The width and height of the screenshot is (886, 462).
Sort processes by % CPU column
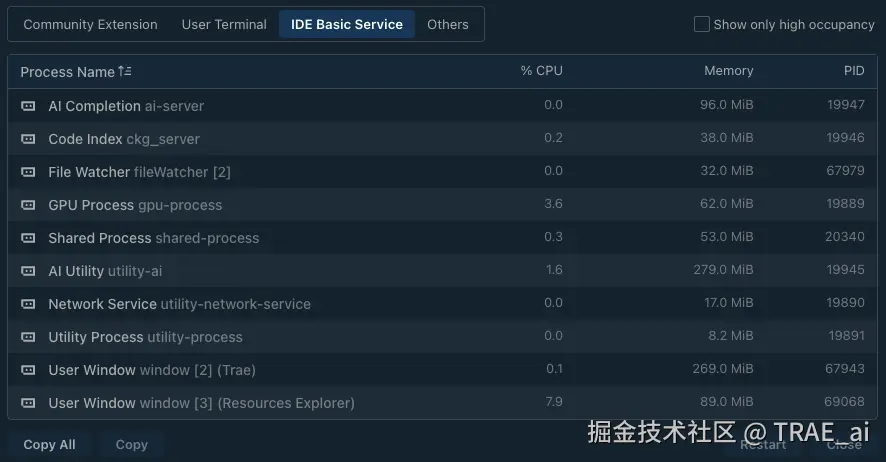pyautogui.click(x=541, y=71)
